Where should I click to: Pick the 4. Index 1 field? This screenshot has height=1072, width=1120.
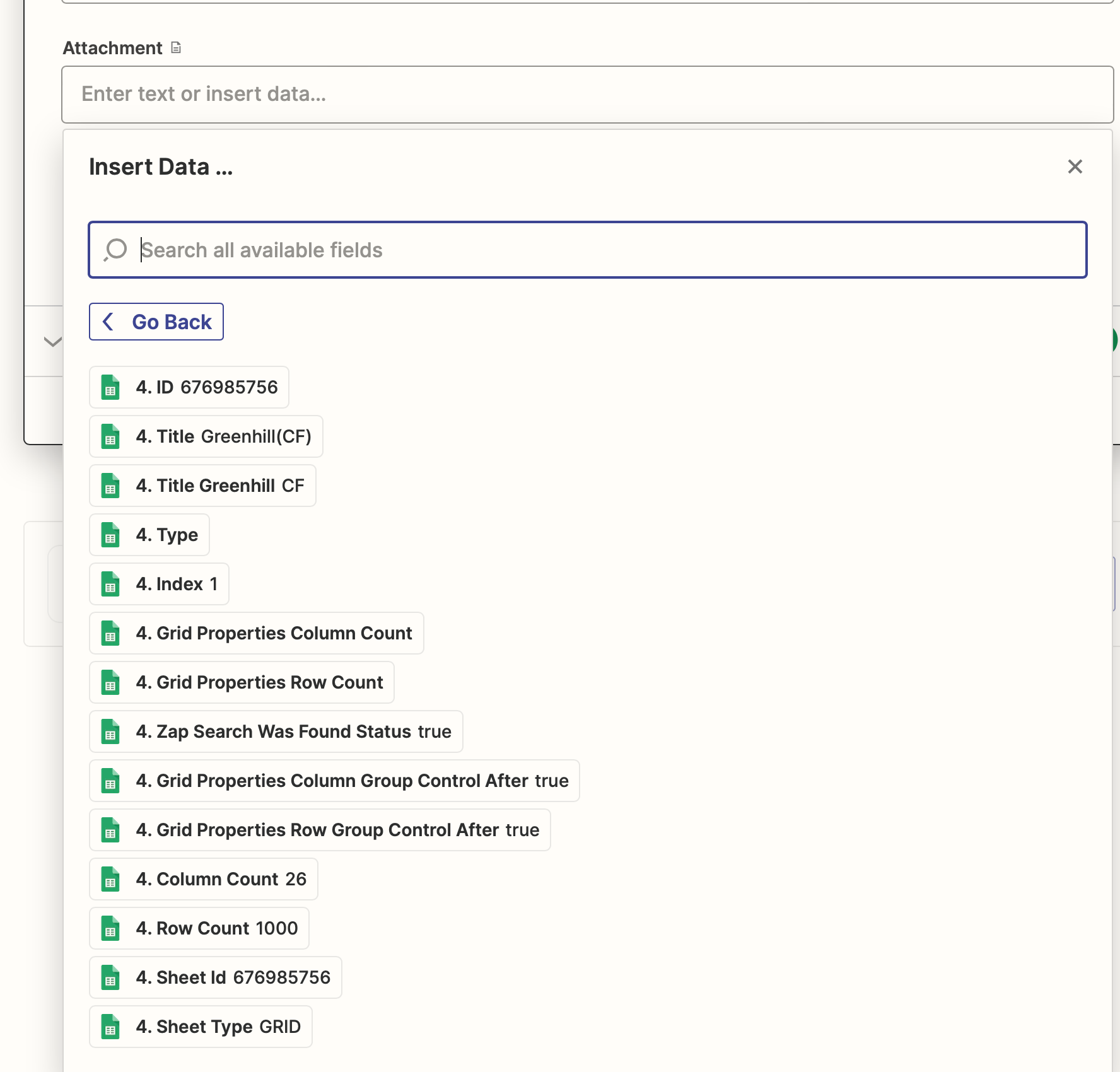[x=159, y=584]
